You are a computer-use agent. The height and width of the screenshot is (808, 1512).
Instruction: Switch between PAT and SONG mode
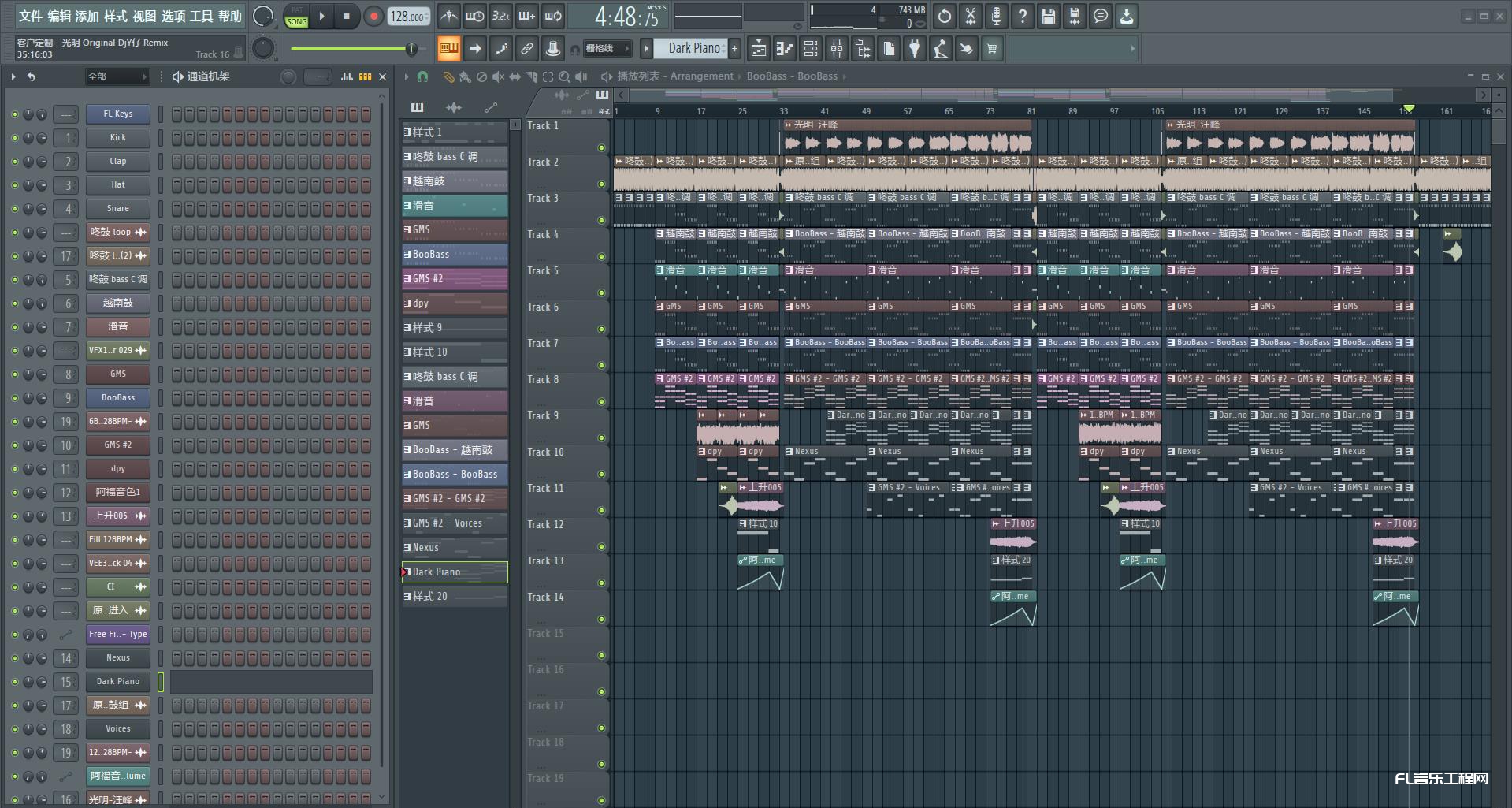coord(296,17)
